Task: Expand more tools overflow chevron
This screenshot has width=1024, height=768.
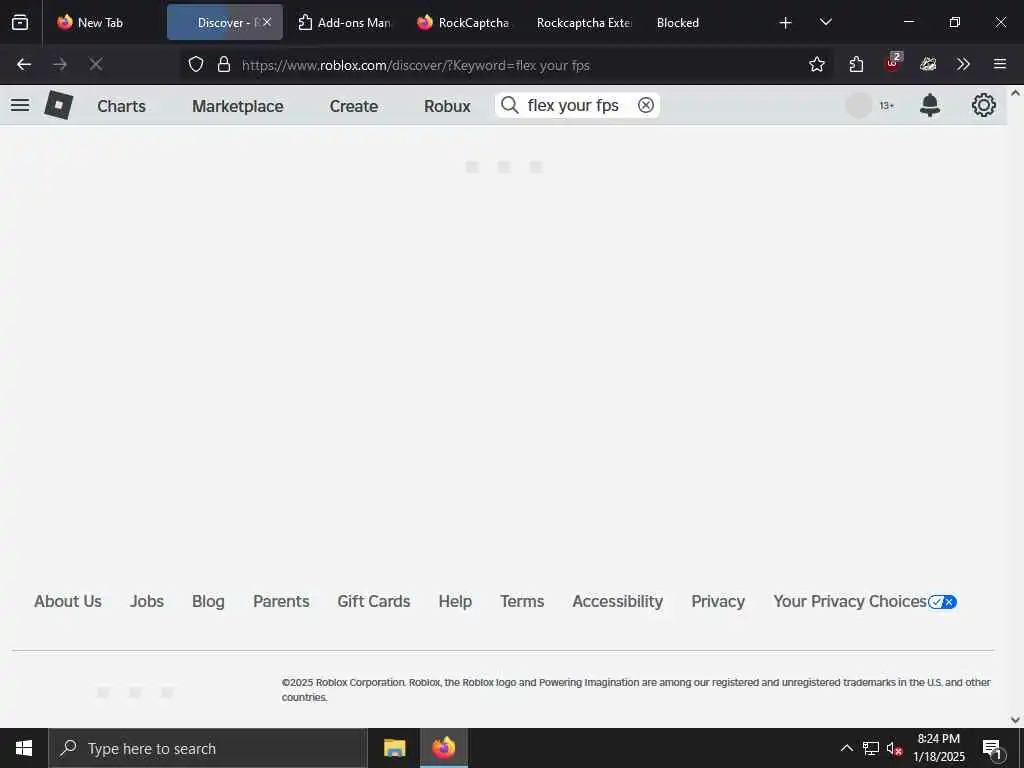Action: coord(963,64)
